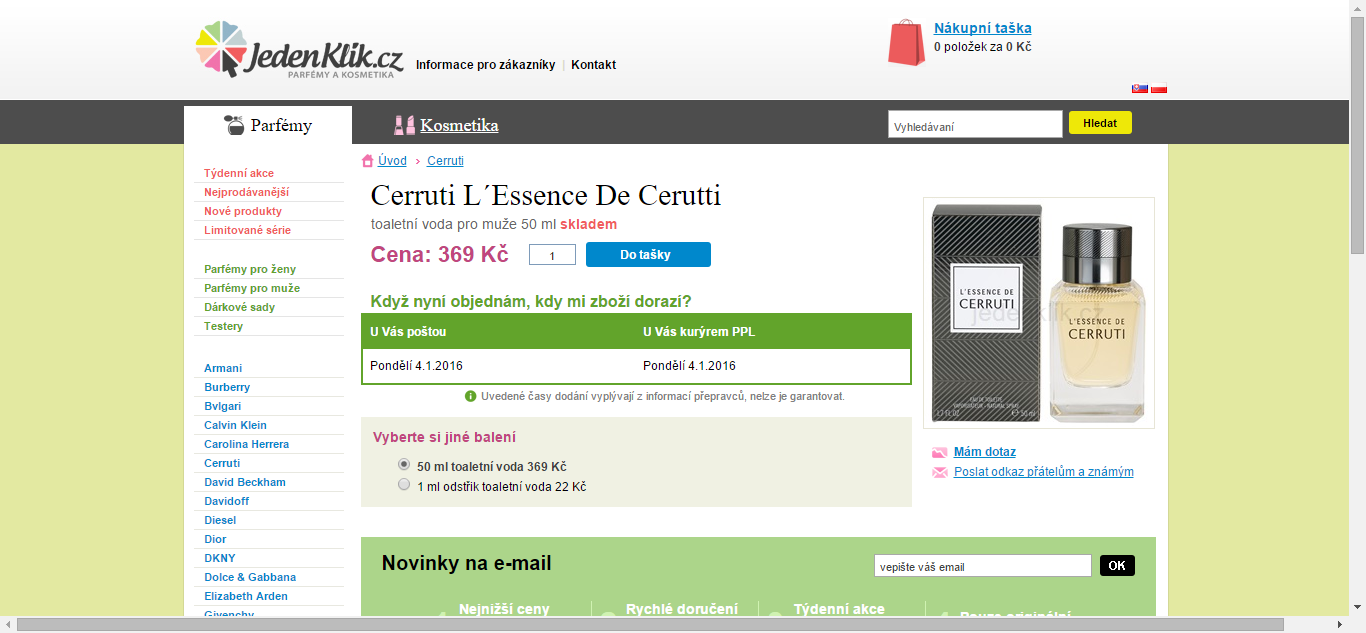Click the horizontal page scrollbar
1366x633 pixels.
(650, 625)
